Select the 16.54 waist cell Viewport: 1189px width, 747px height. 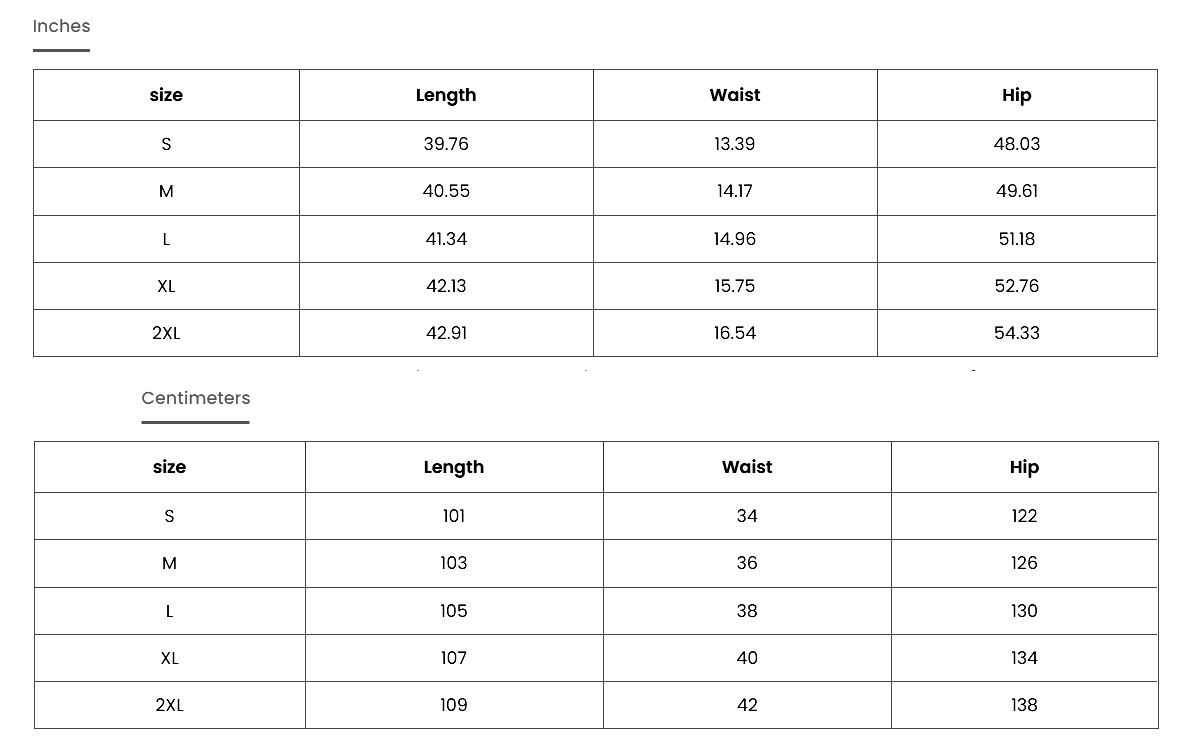click(735, 333)
